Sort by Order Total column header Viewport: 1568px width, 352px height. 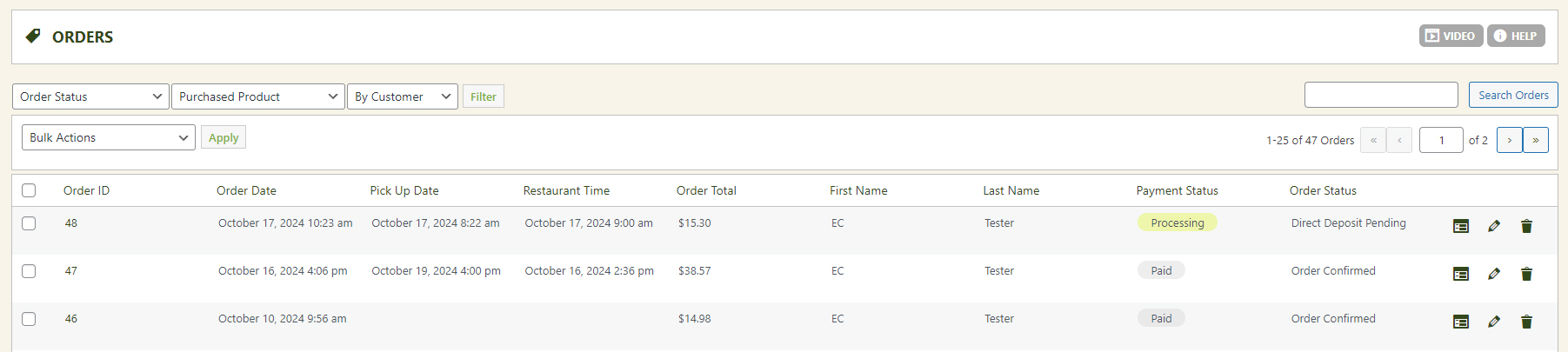coord(706,190)
